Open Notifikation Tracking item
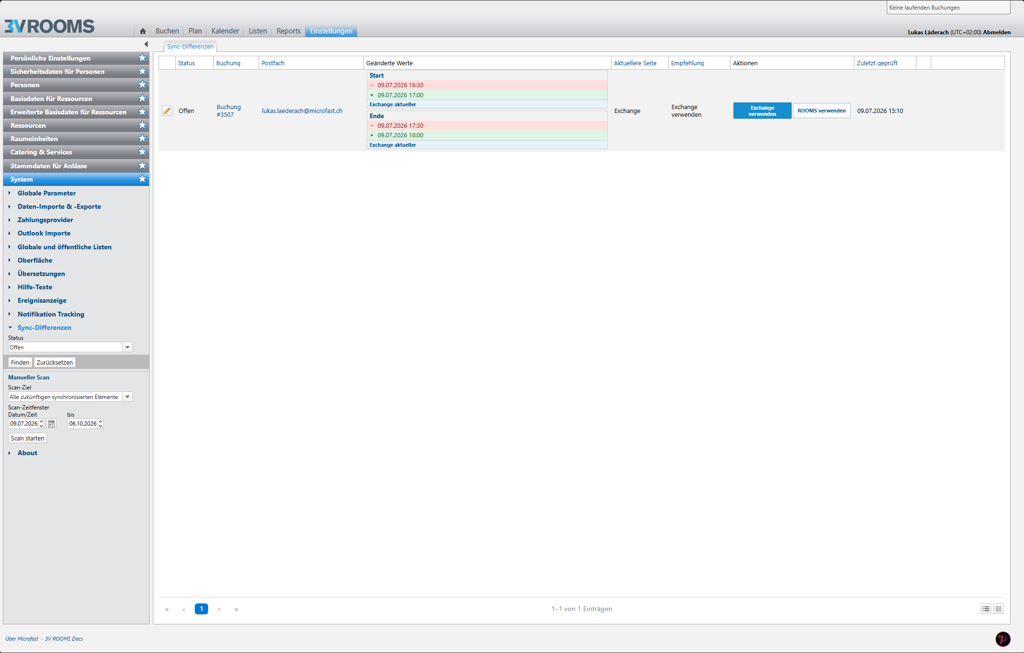Viewport: 1024px width, 653px height. (x=50, y=314)
